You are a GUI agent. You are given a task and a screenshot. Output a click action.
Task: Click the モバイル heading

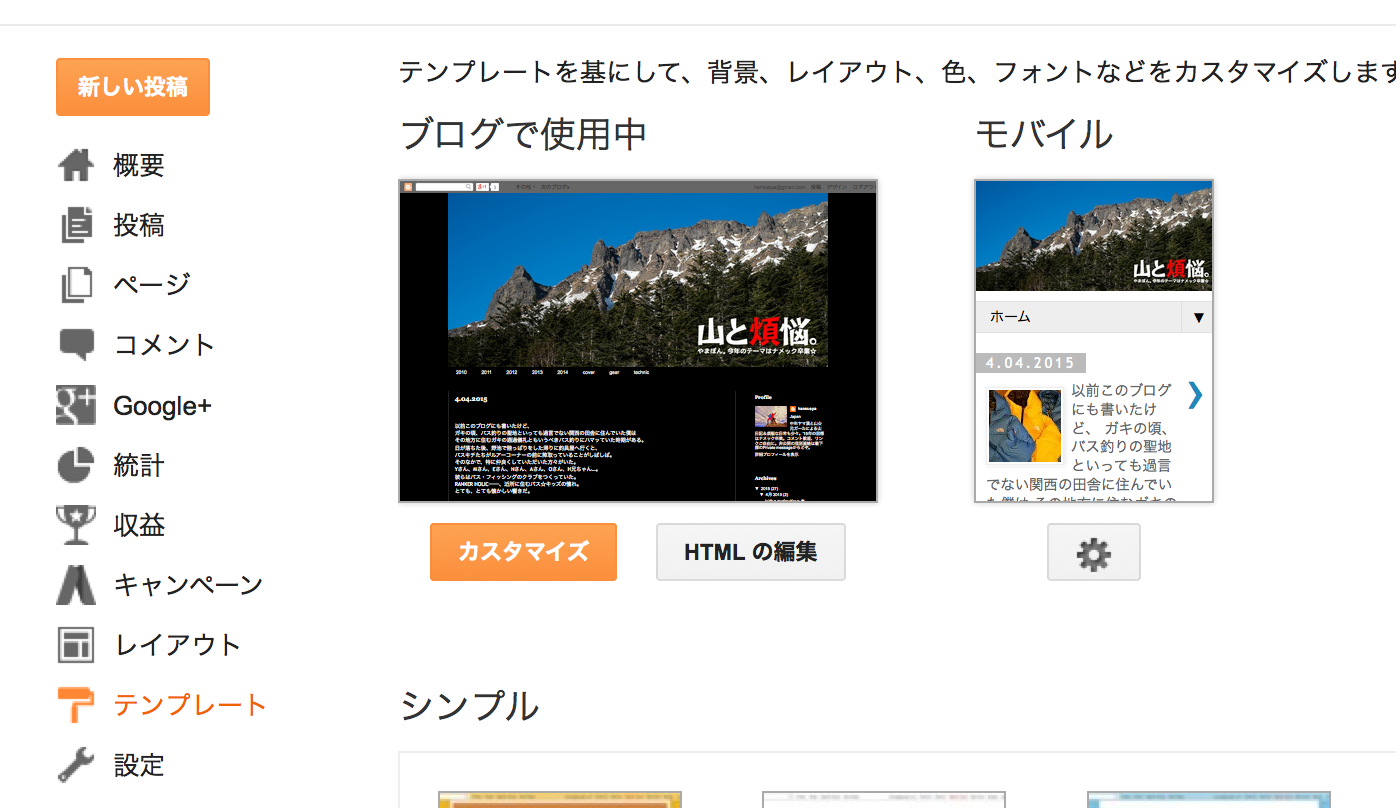point(1044,134)
